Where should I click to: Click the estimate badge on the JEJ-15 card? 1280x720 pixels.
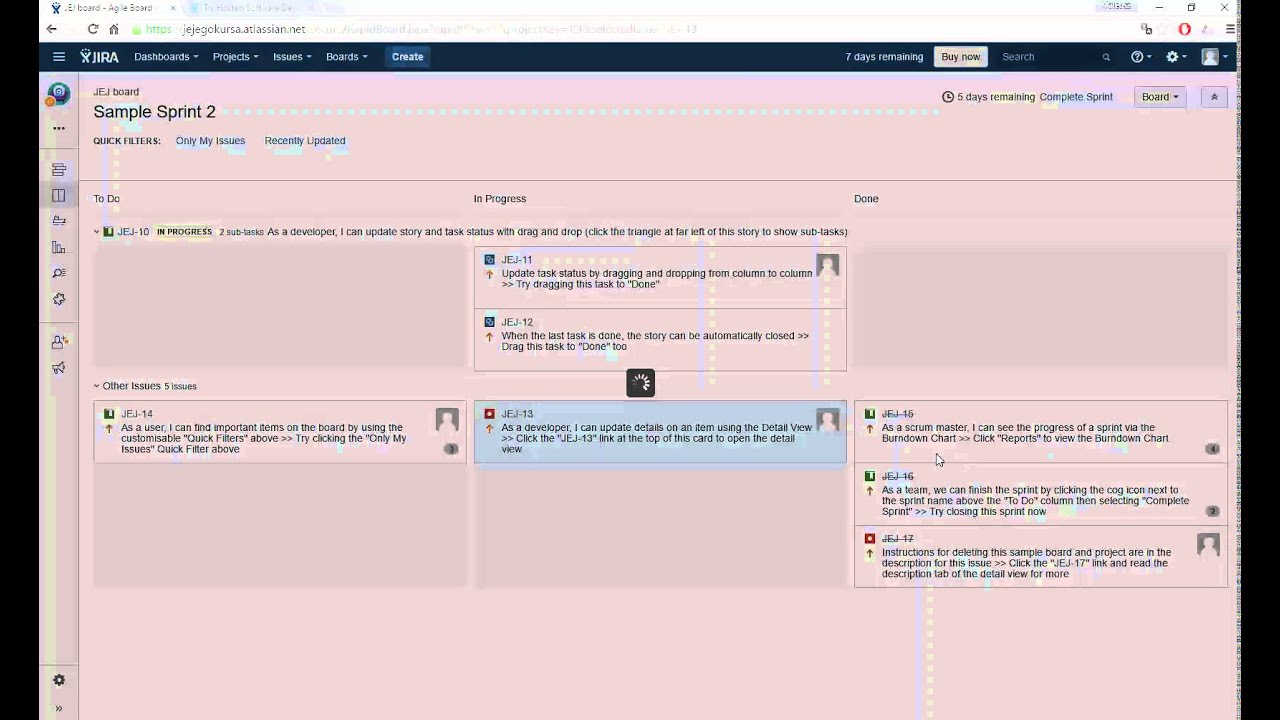tap(1212, 449)
